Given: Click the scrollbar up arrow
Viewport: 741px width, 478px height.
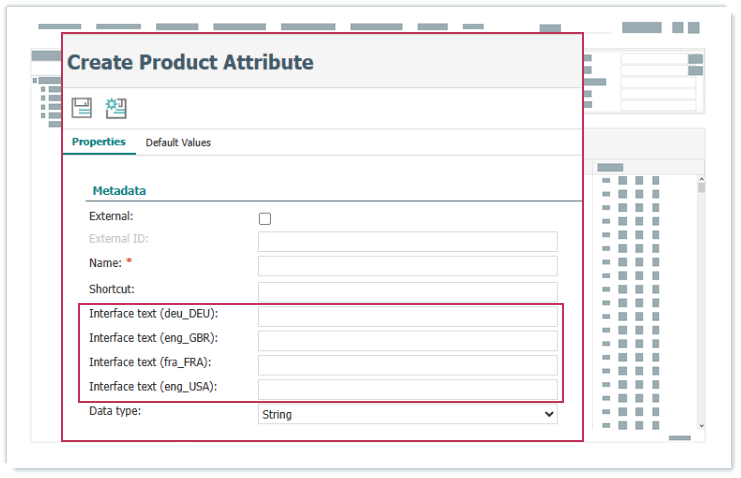Looking at the screenshot, I should (701, 179).
